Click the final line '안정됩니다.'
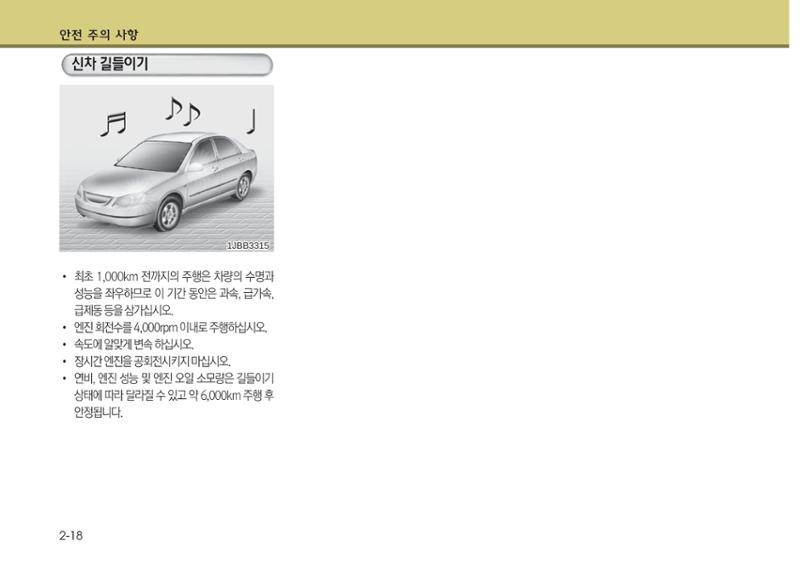This screenshot has height=570, width=800. tap(98, 412)
